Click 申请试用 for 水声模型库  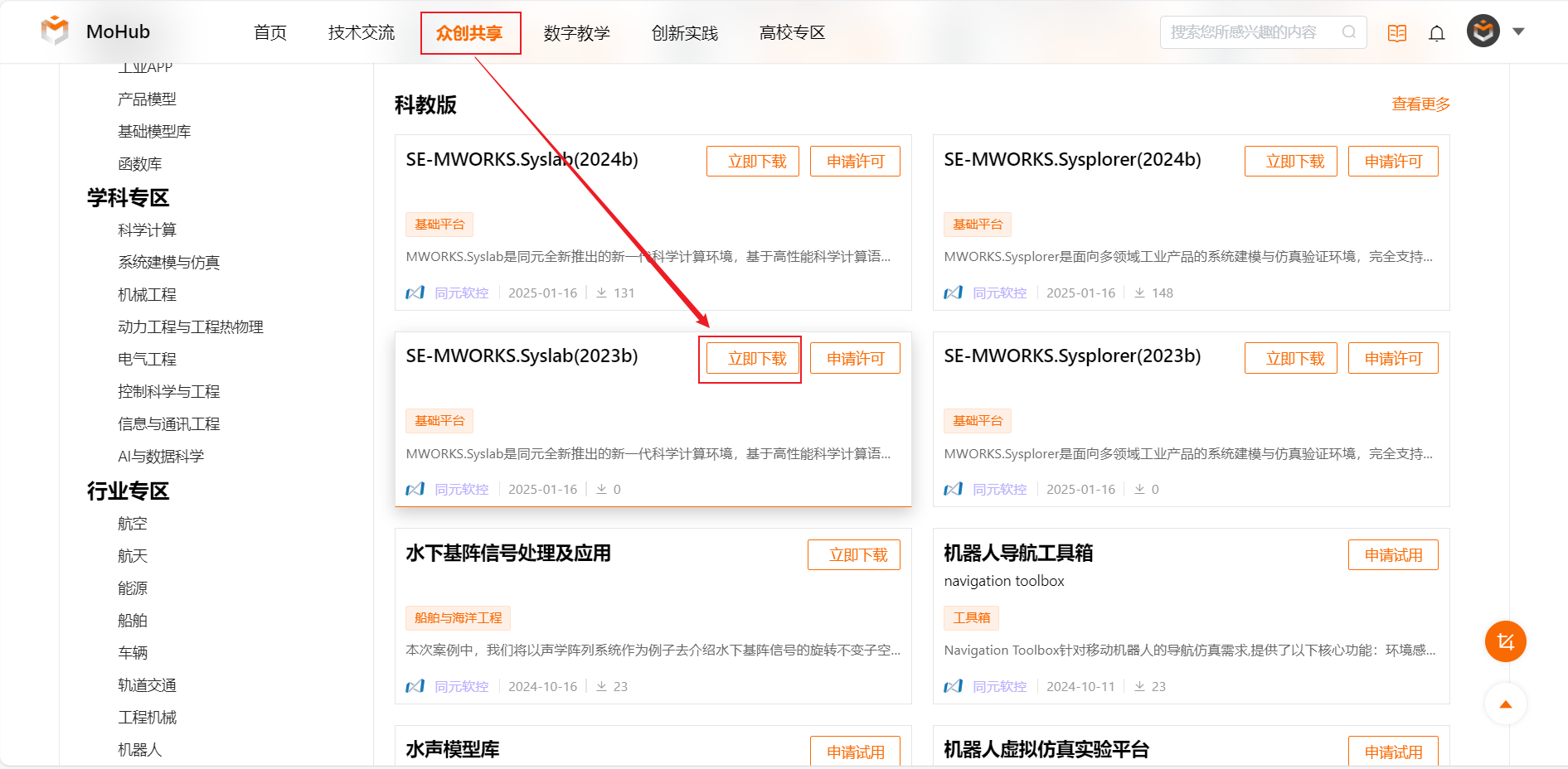(855, 751)
